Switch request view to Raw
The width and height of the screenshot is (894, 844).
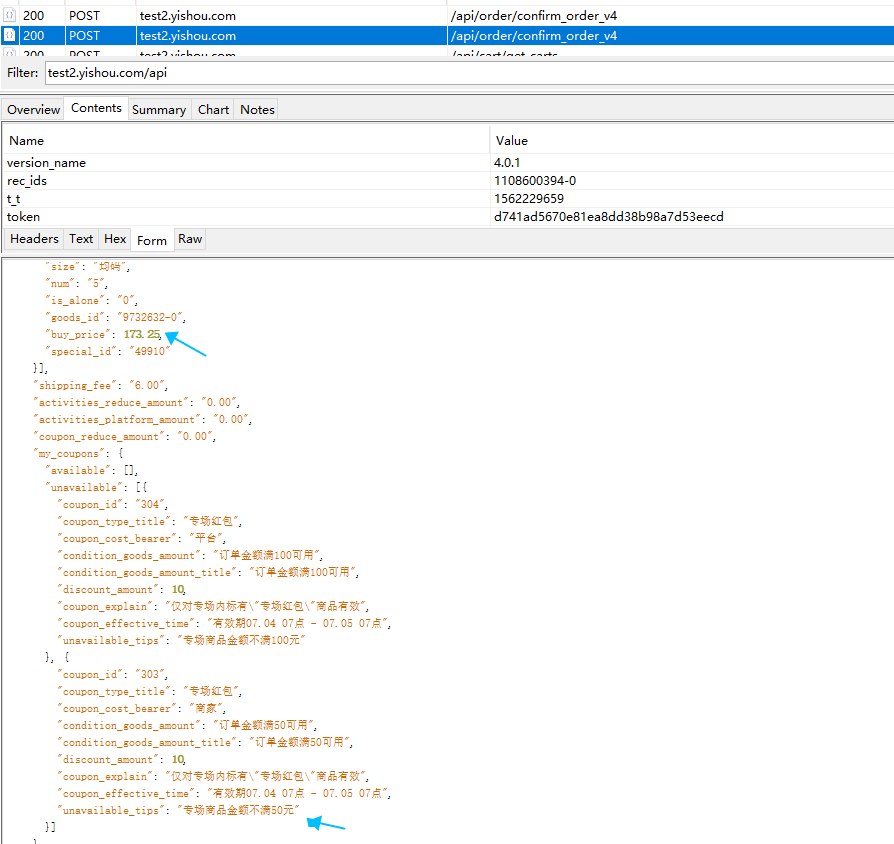coord(190,239)
